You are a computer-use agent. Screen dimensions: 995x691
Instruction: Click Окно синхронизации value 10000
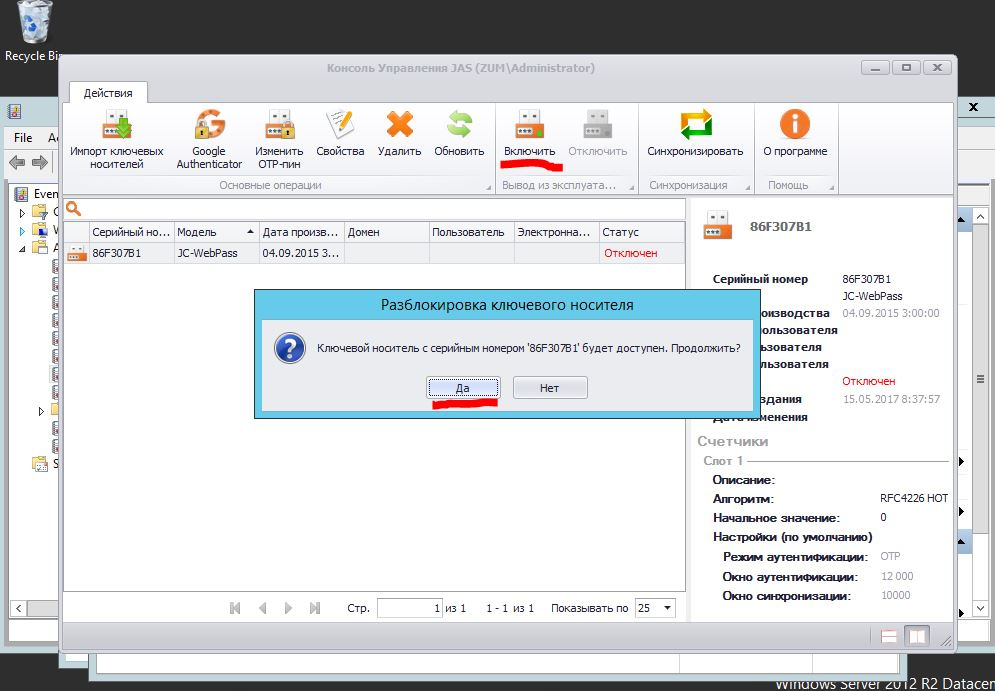(x=895, y=595)
